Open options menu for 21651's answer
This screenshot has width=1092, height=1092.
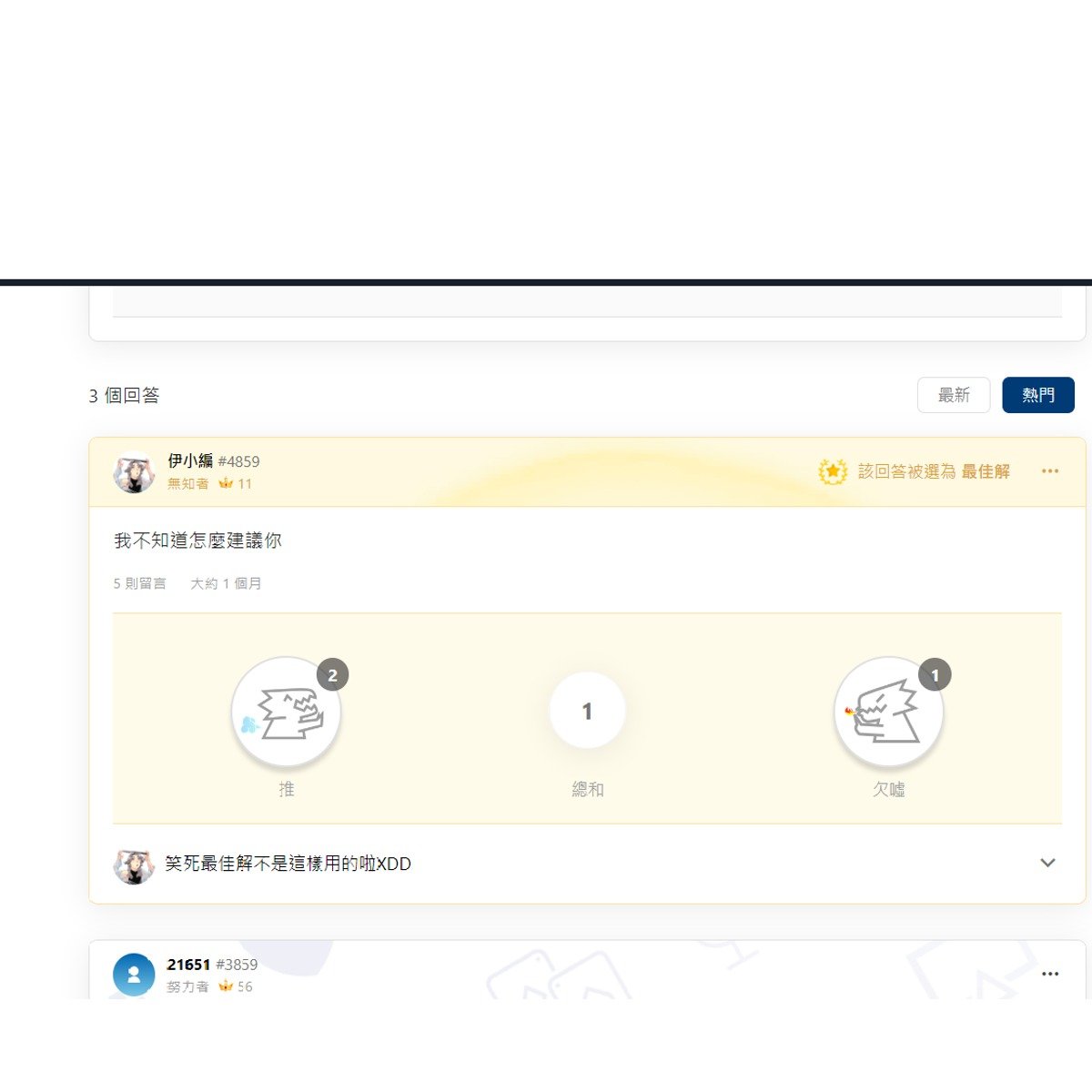[1050, 974]
